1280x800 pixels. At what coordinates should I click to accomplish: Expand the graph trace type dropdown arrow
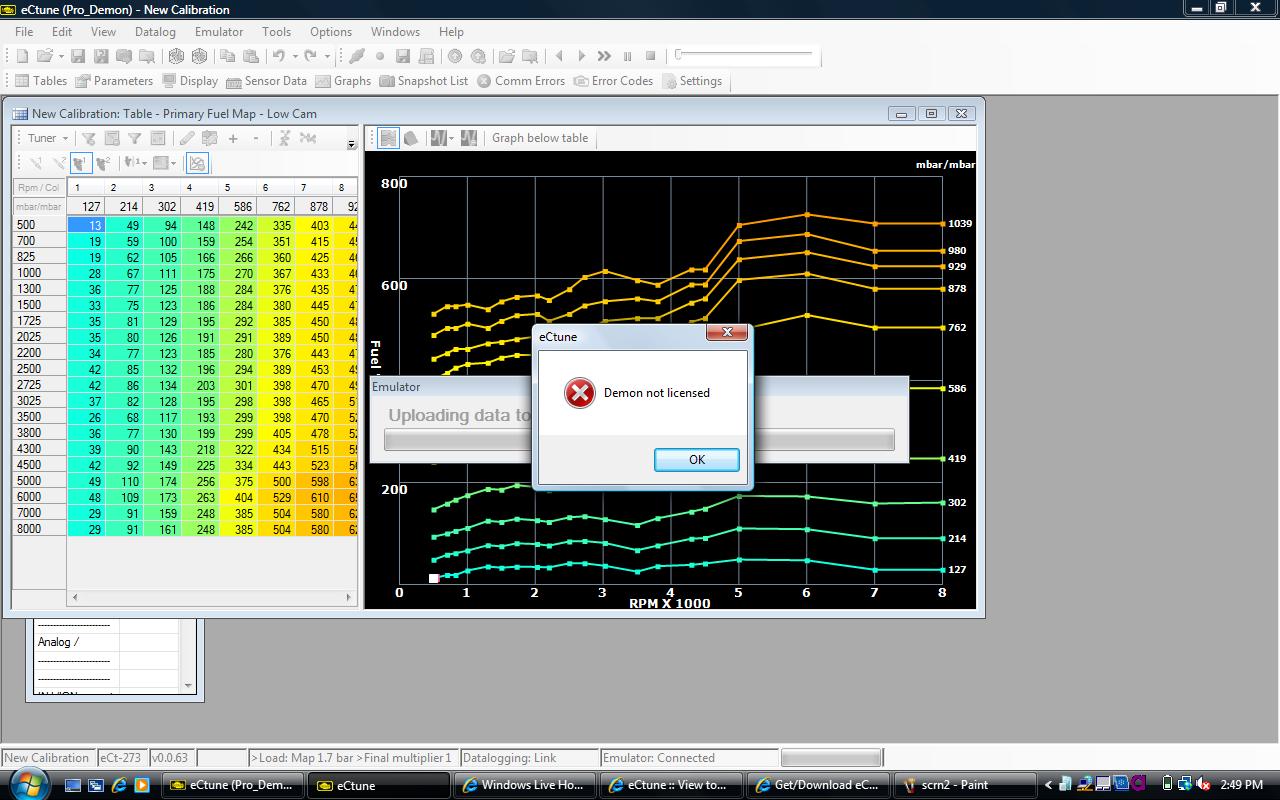click(452, 138)
